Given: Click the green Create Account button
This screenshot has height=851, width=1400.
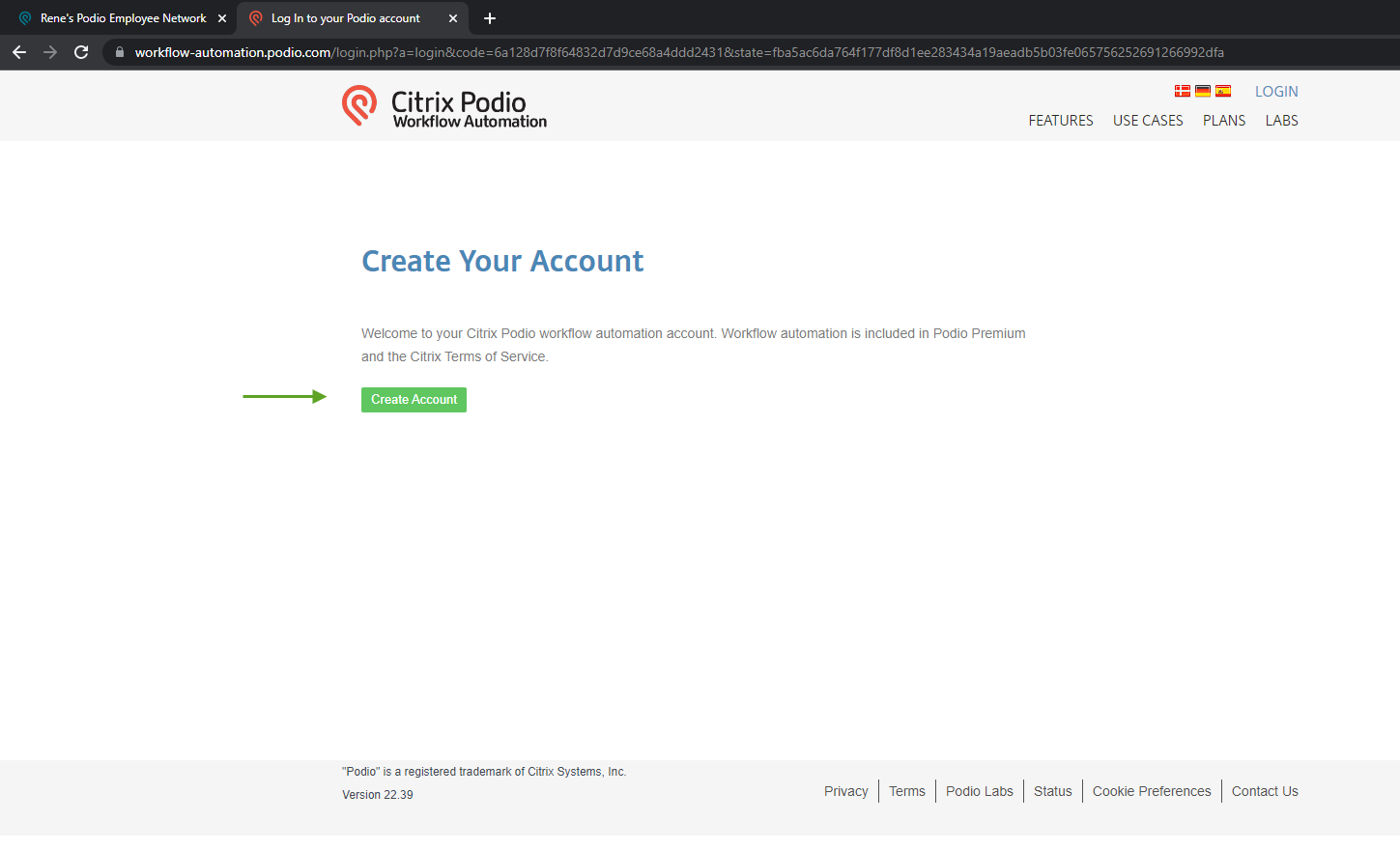Looking at the screenshot, I should [414, 400].
